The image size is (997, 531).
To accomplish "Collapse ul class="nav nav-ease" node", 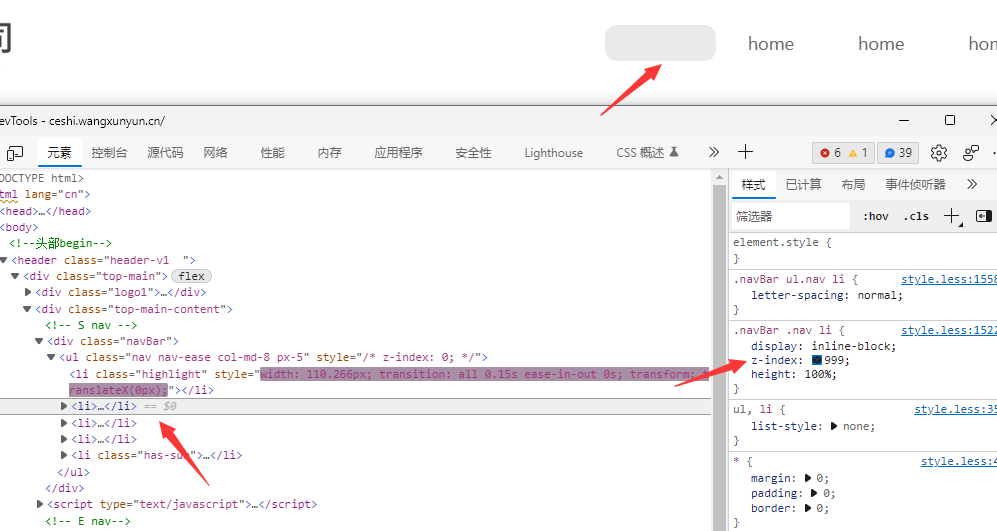I will pyautogui.click(x=52, y=357).
